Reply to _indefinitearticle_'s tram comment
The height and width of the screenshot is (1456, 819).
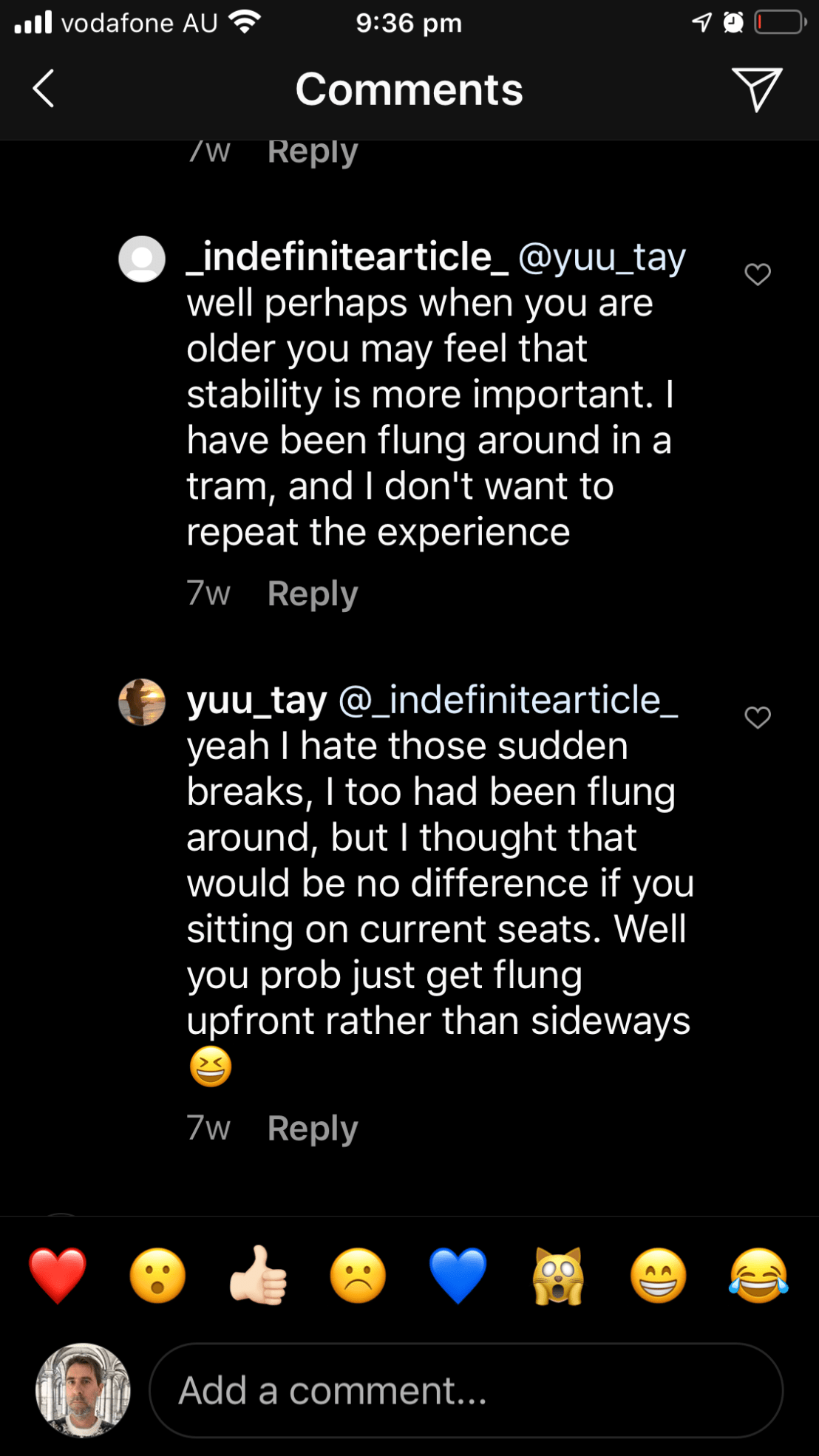click(313, 593)
